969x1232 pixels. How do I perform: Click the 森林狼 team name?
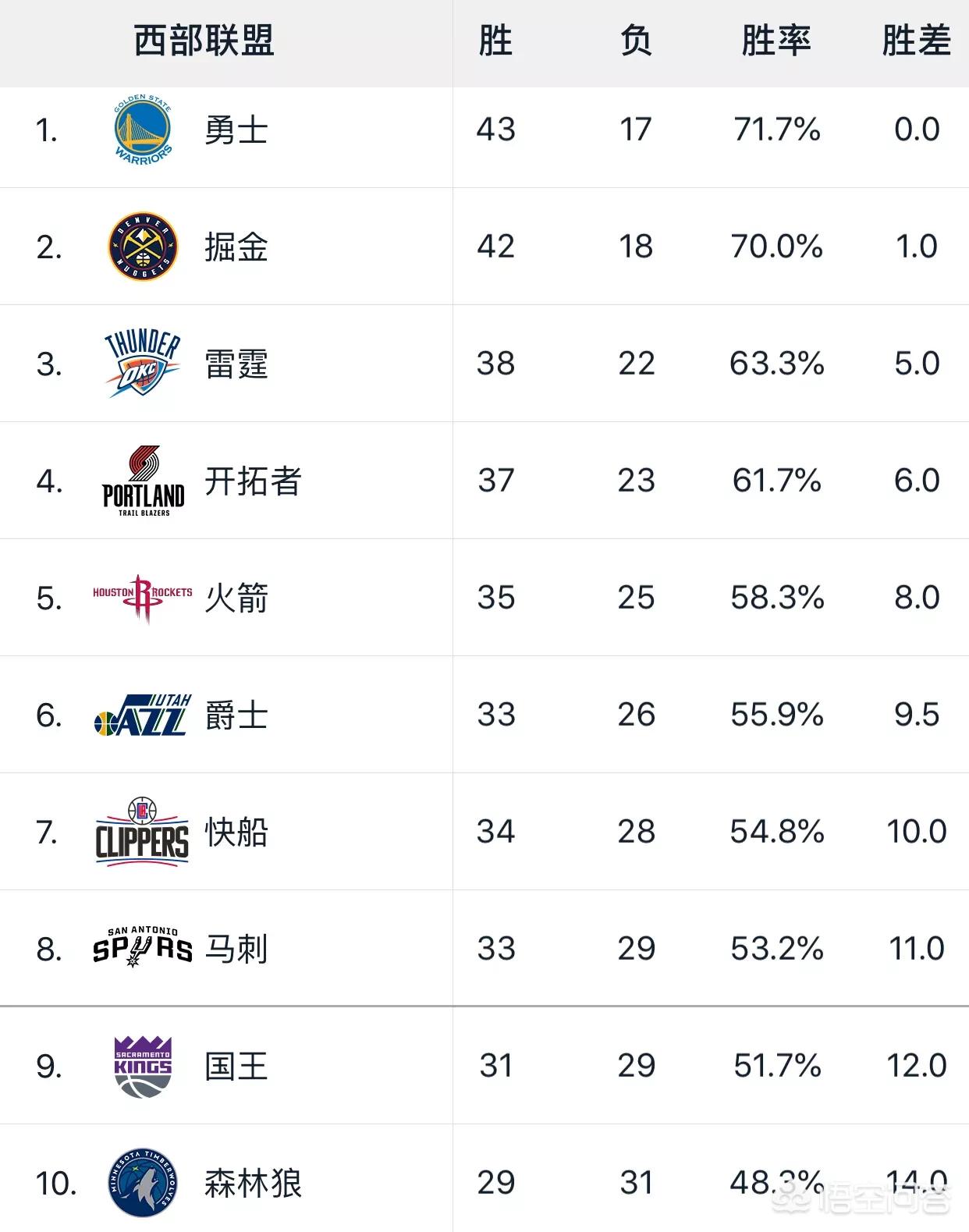coord(253,1183)
